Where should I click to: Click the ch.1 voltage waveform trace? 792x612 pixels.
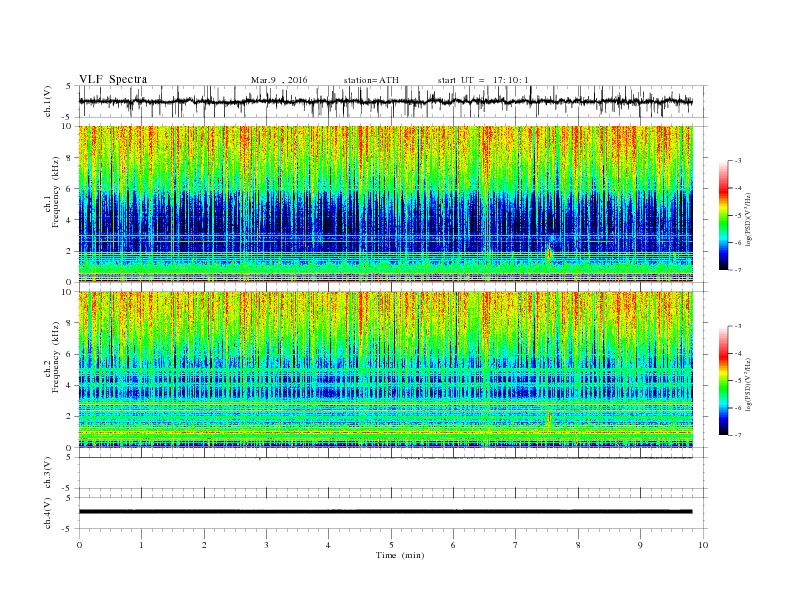coord(385,101)
